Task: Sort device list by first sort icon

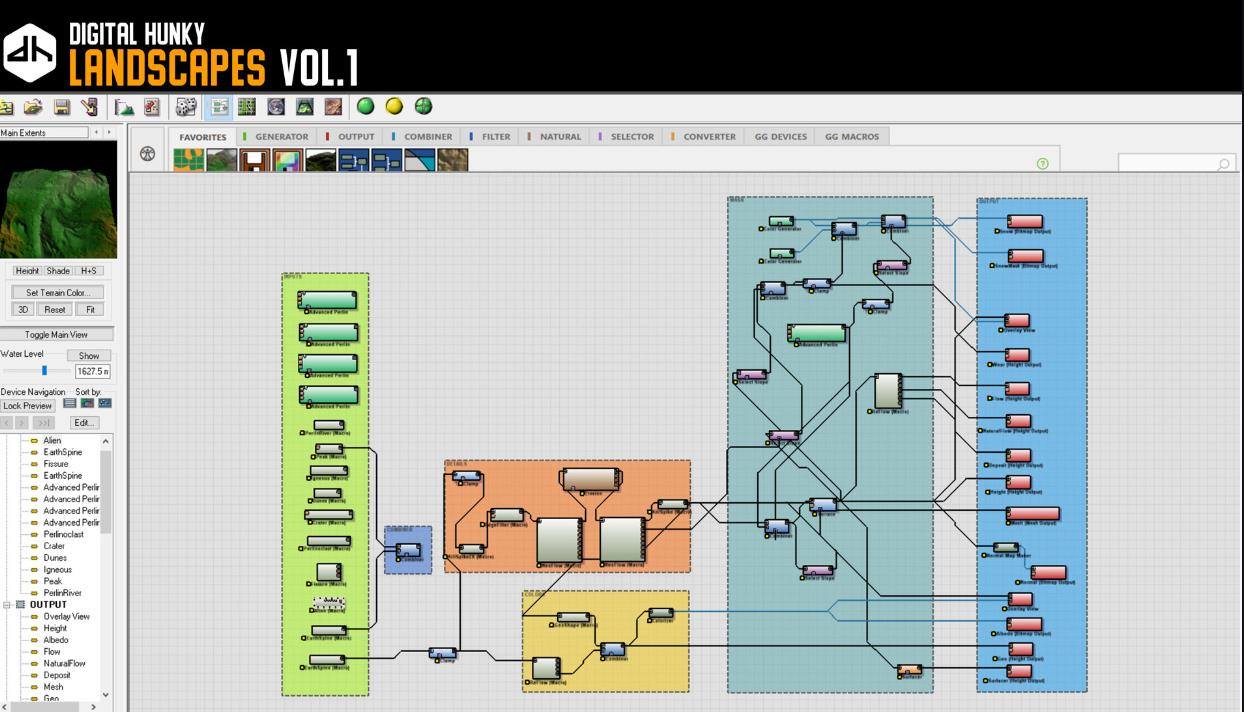Action: (69, 403)
